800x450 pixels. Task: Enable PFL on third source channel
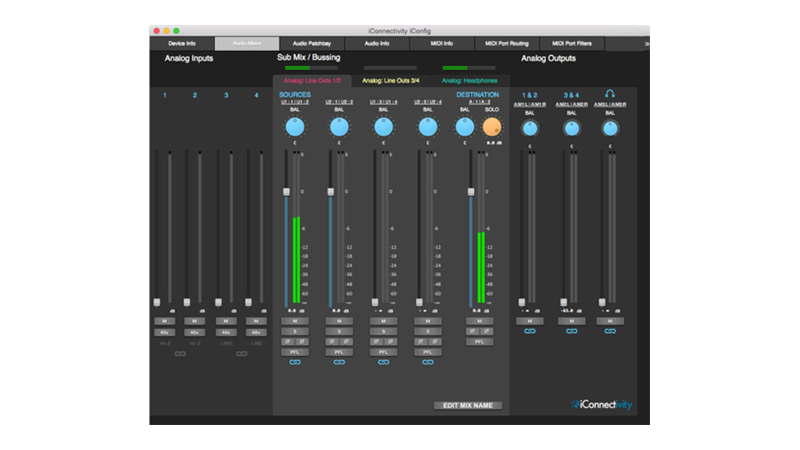pyautogui.click(x=383, y=353)
